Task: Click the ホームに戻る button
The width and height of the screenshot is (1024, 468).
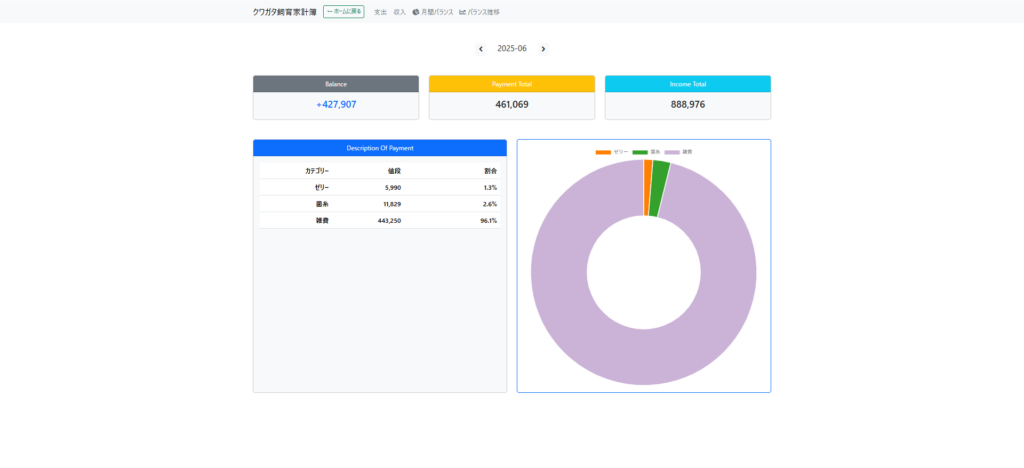Action: click(x=344, y=11)
